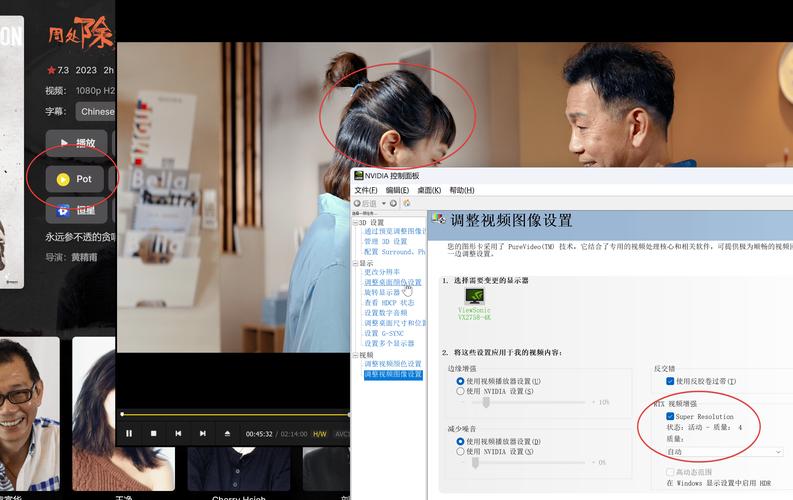Open the 质量 自动 quality dropdown
Viewport: 793px width, 500px height.
click(724, 451)
